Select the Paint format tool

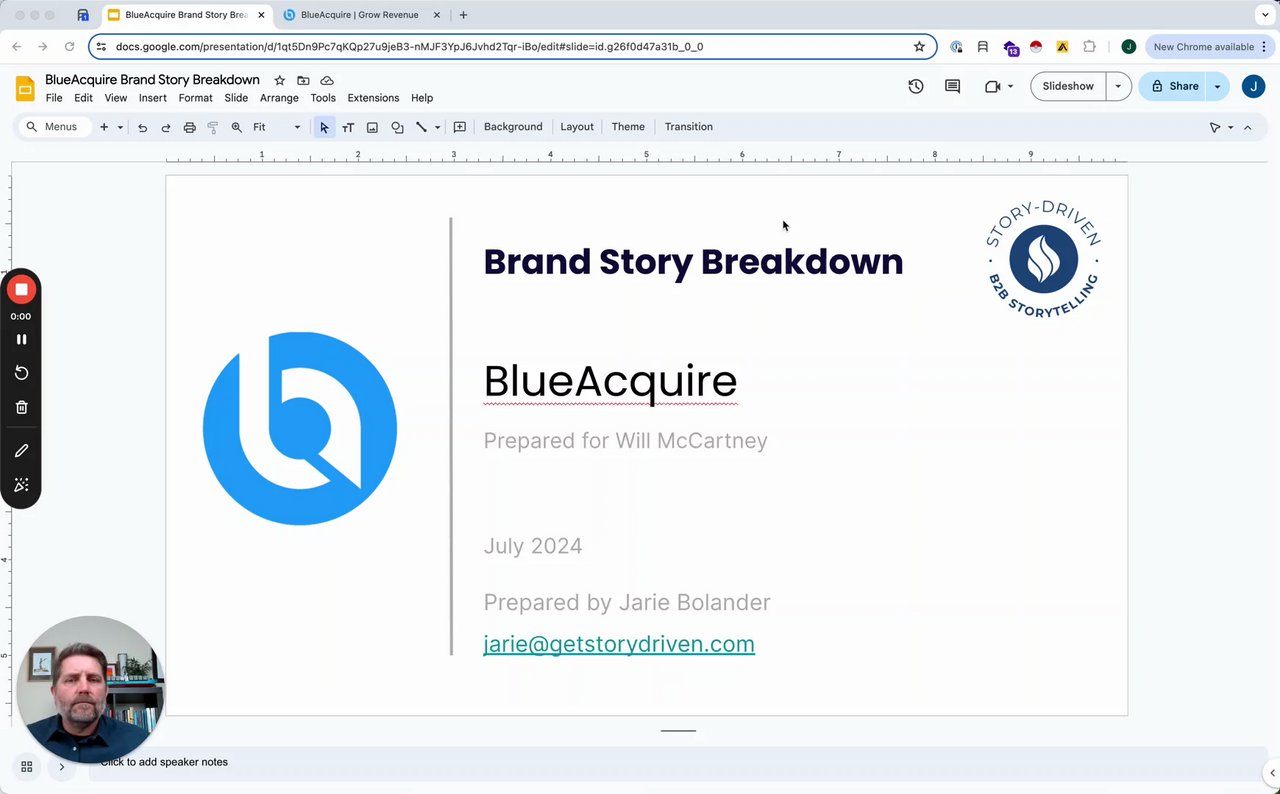pos(213,127)
